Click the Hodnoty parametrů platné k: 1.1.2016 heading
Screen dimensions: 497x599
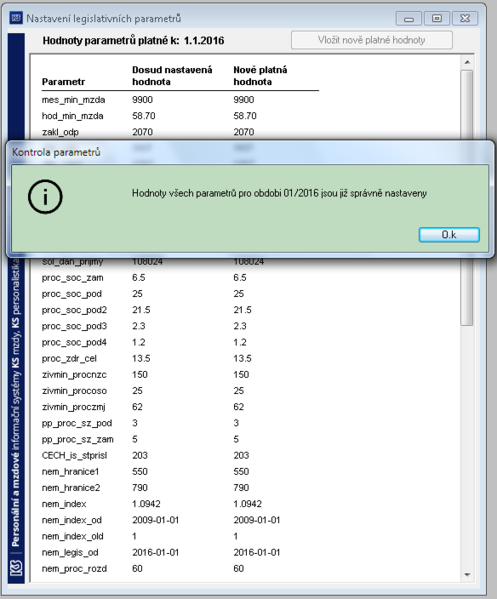click(x=133, y=40)
